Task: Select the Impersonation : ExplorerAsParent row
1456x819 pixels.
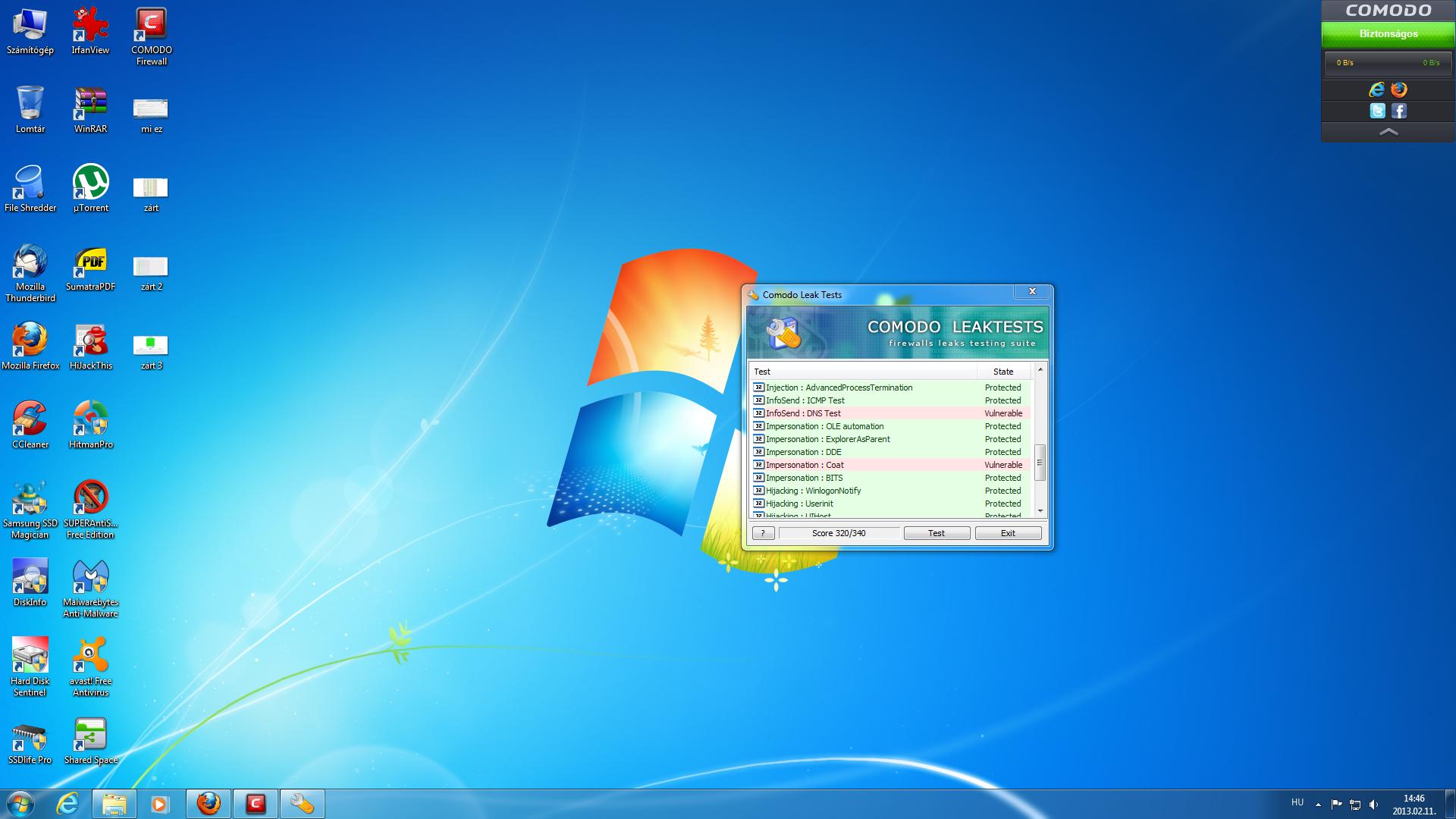Action: coord(890,439)
